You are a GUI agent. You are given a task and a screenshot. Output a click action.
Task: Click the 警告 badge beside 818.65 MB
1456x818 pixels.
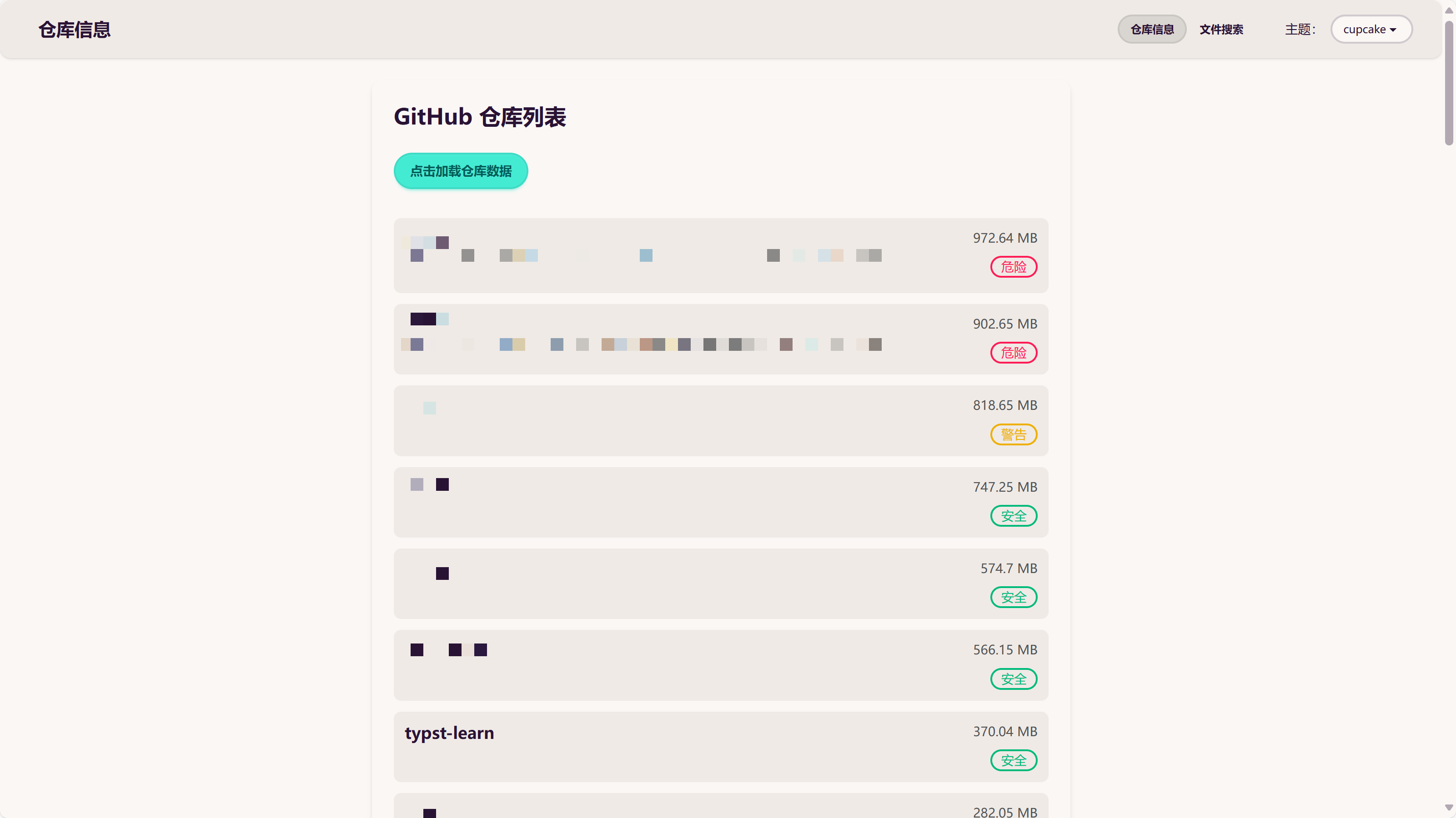[1014, 434]
